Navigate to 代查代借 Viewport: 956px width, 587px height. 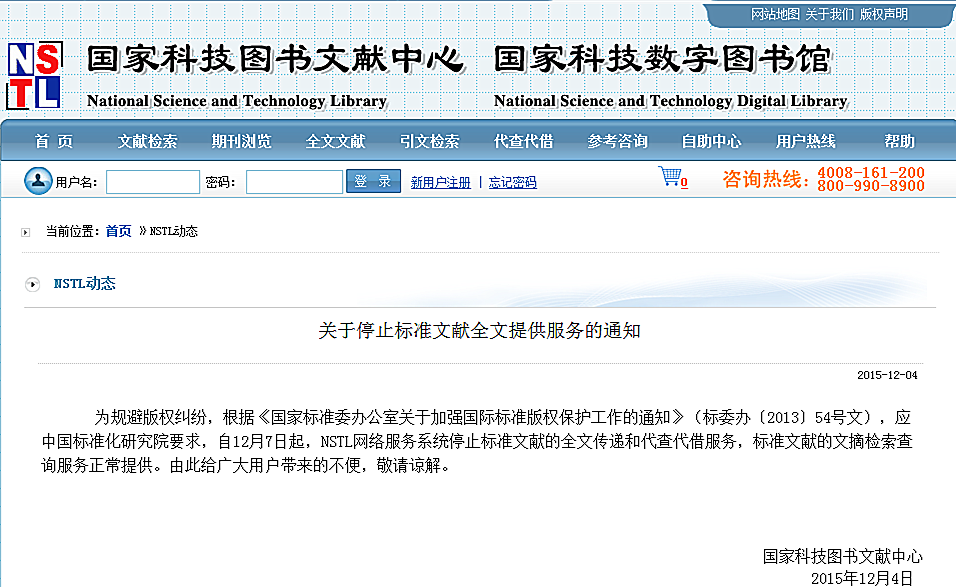point(523,141)
